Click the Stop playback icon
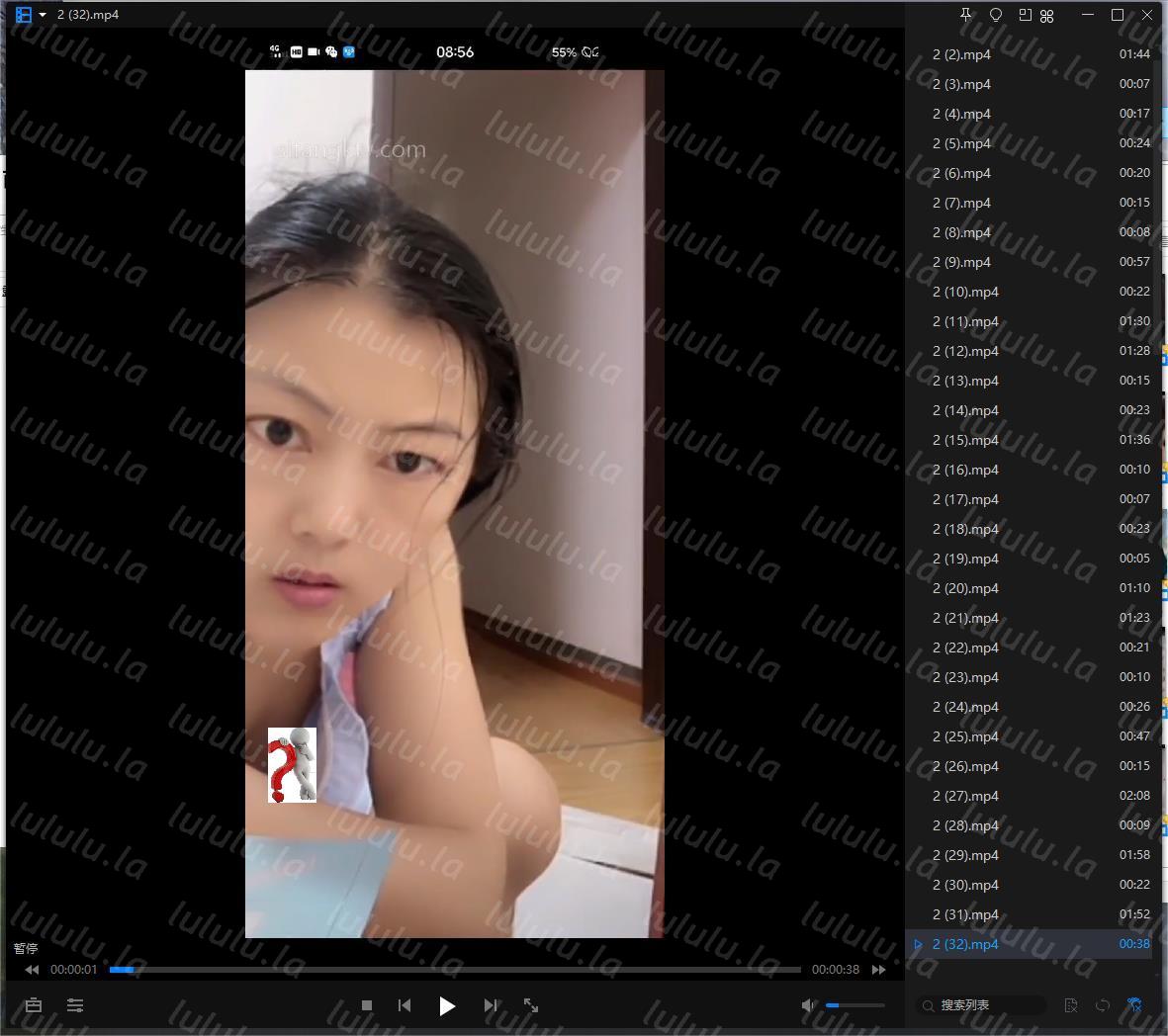Image resolution: width=1168 pixels, height=1036 pixels. point(367,1005)
